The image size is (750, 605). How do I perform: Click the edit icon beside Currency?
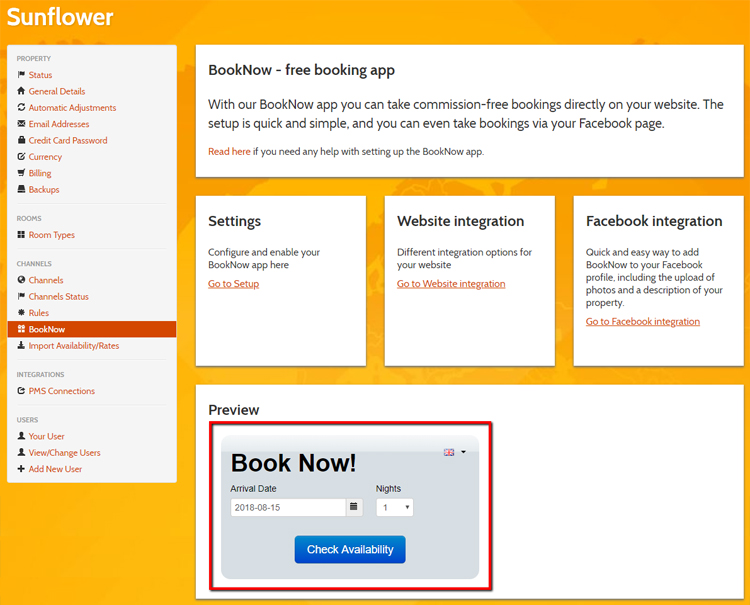click(x=21, y=156)
